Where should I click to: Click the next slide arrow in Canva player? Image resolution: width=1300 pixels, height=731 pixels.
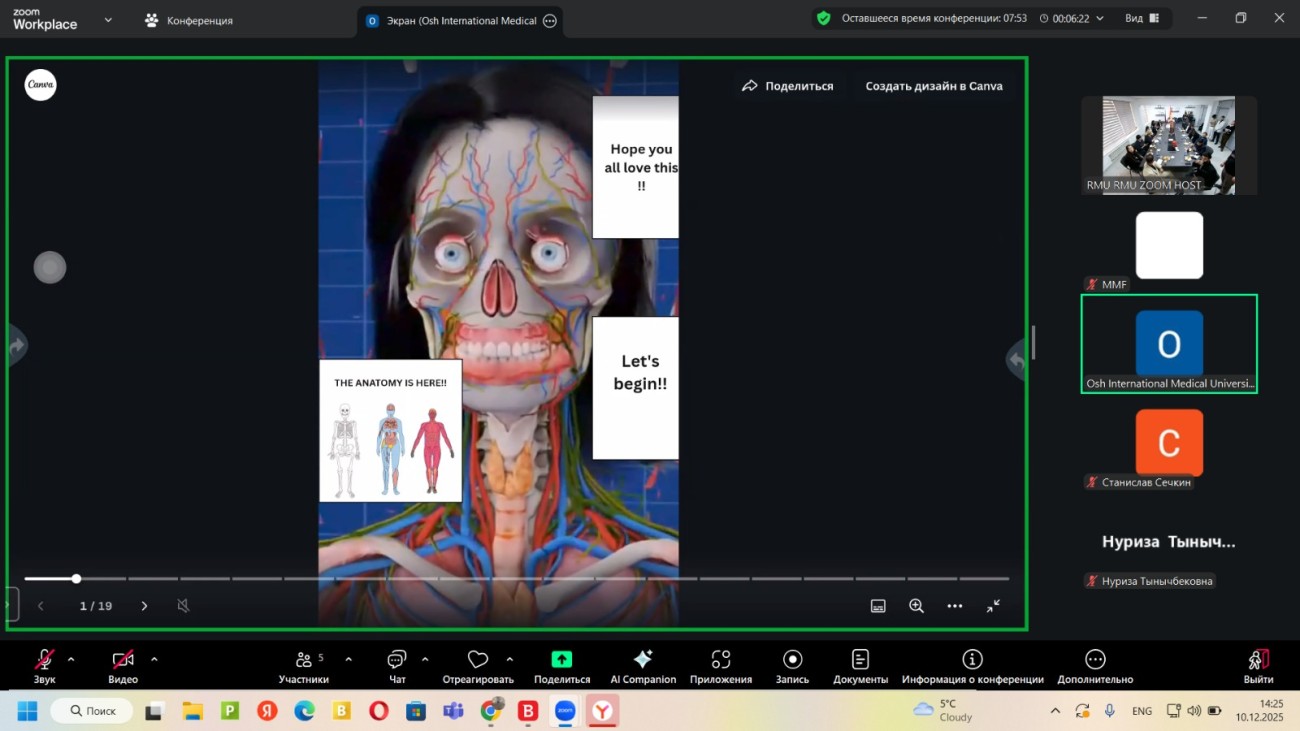143,605
